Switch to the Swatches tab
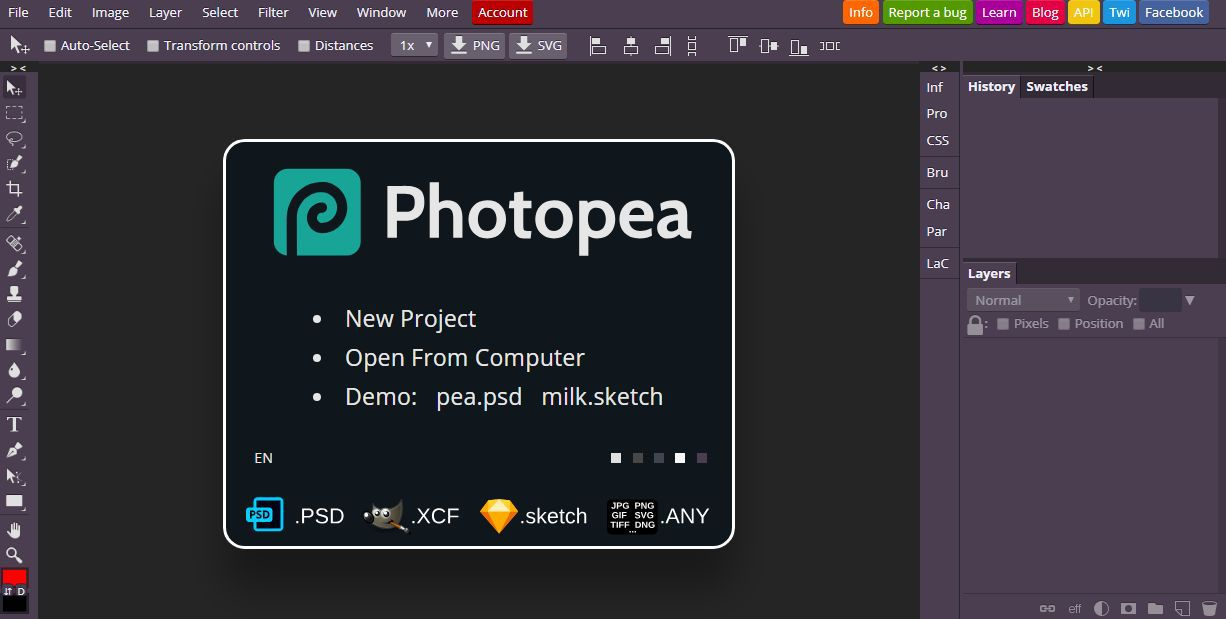This screenshot has height=619, width=1226. (1057, 87)
